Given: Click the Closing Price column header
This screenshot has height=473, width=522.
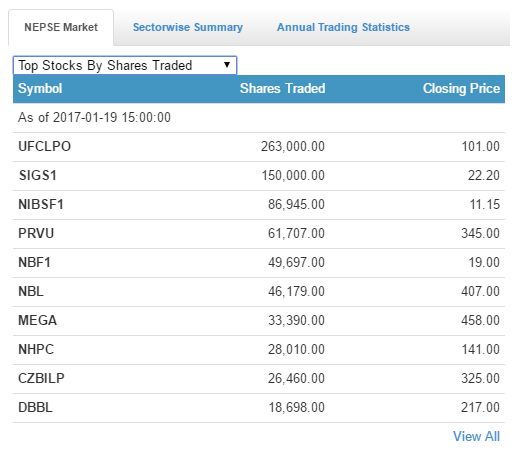Looking at the screenshot, I should click(461, 89).
